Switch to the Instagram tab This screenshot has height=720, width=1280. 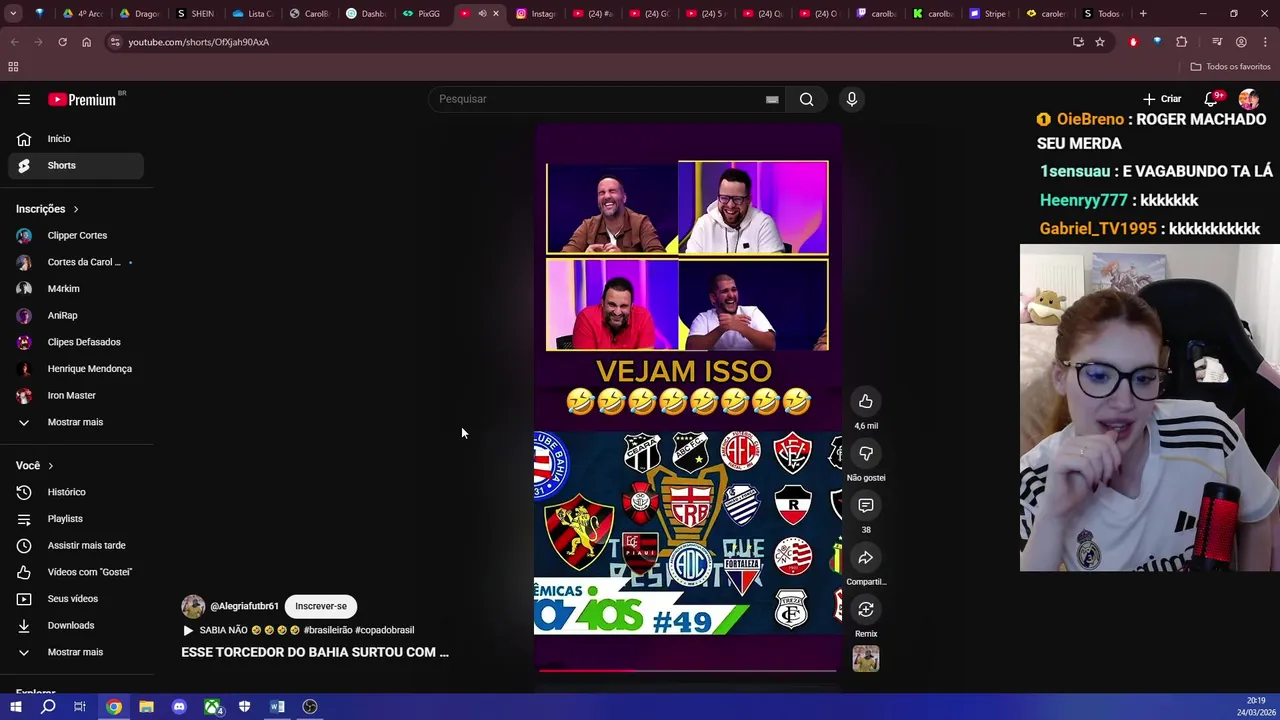(536, 14)
